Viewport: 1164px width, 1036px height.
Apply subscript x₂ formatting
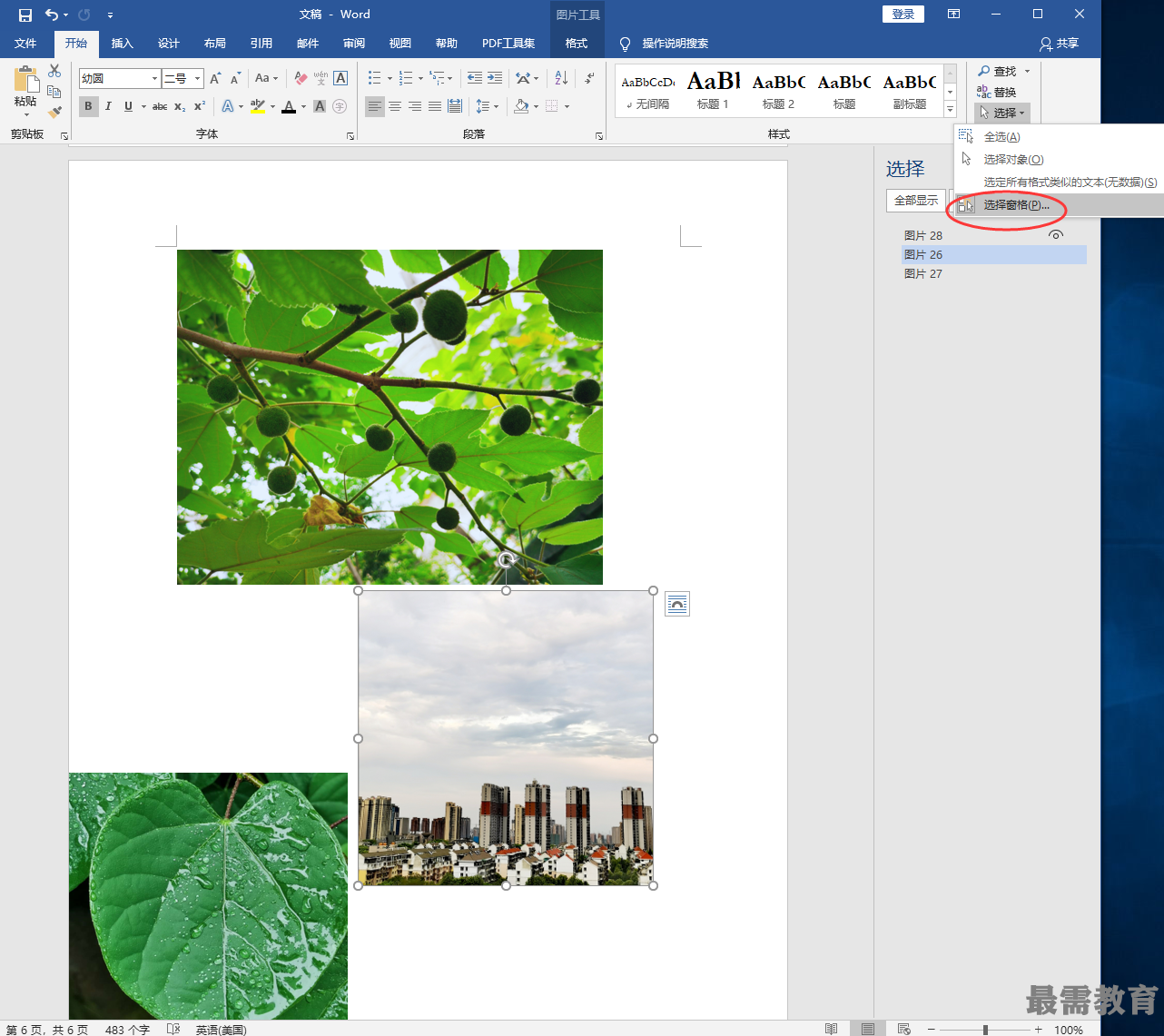pos(180,106)
